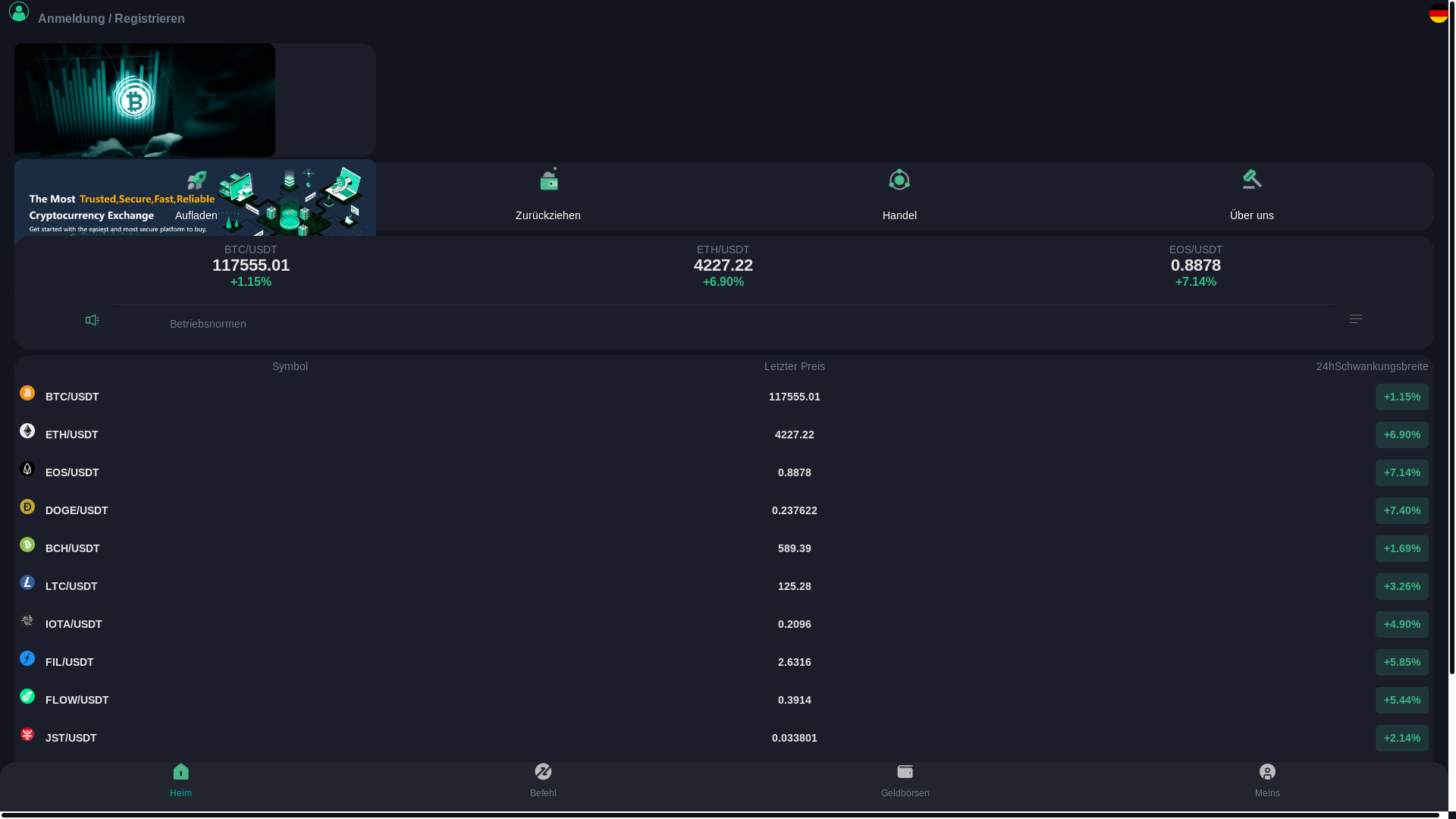Switch to Meins profile tab
The image size is (1456, 819).
pyautogui.click(x=1267, y=781)
